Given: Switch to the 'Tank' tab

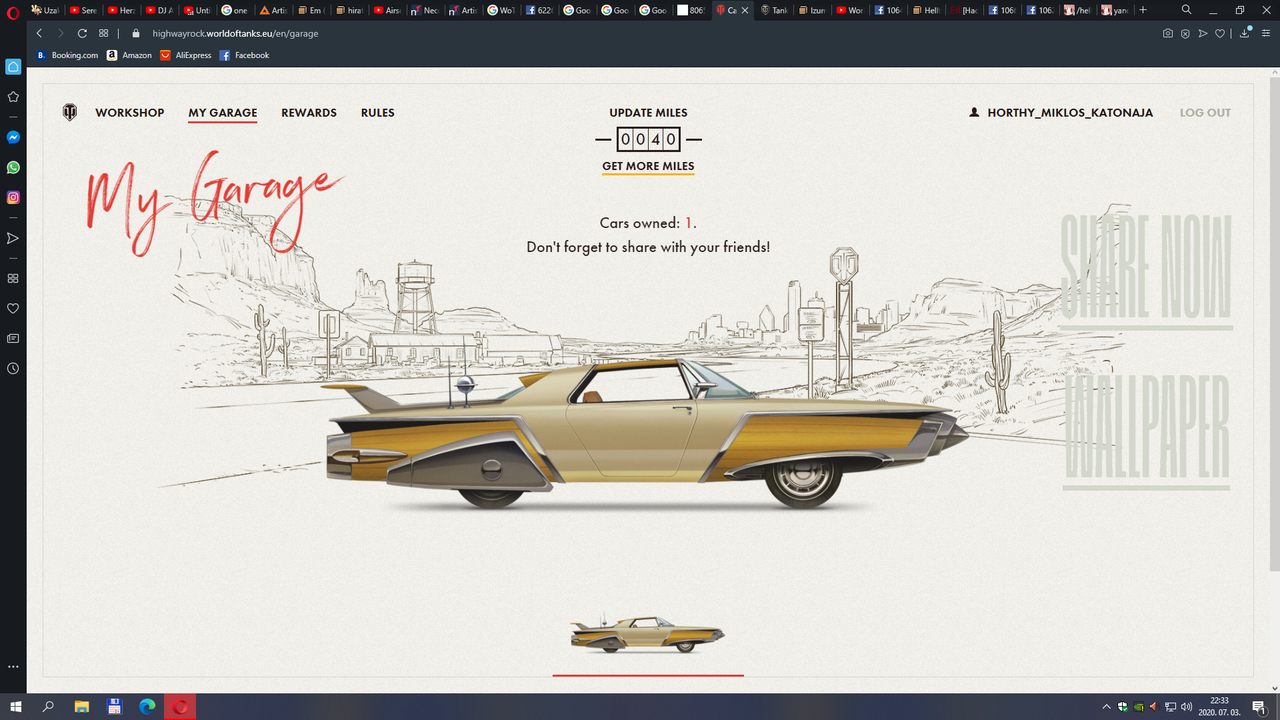Looking at the screenshot, I should point(774,10).
